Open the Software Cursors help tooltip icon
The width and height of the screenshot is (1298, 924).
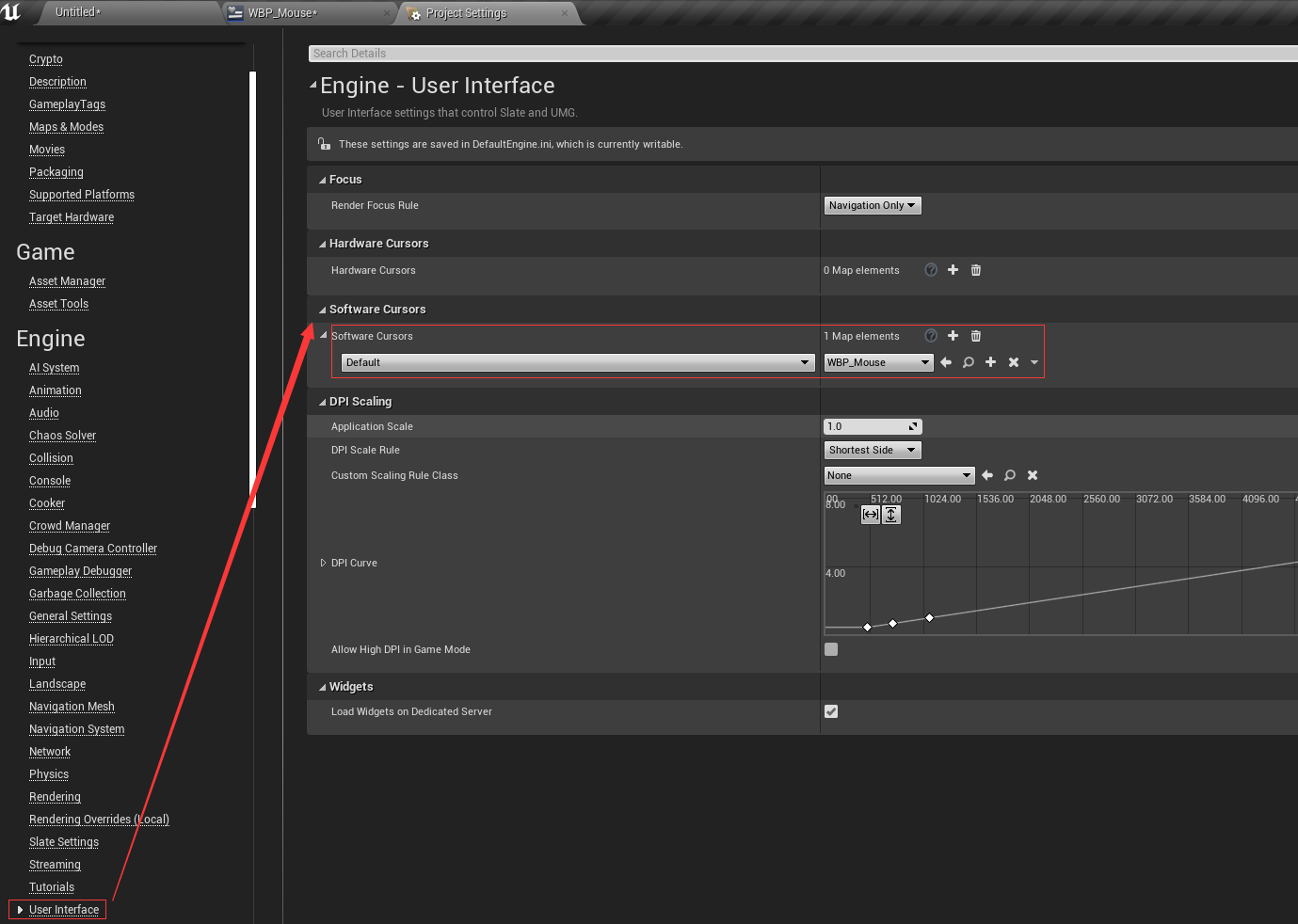[930, 336]
